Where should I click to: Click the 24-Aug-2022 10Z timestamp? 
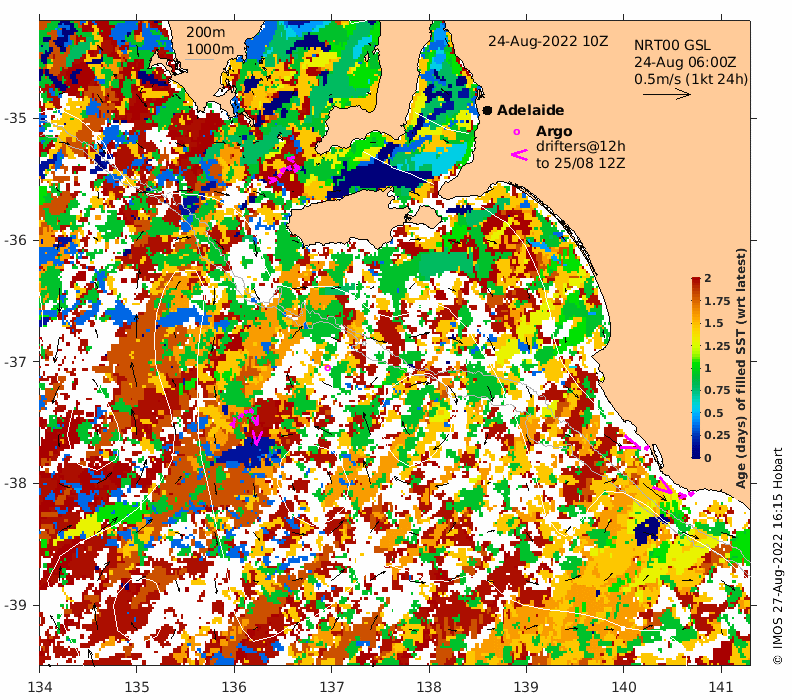click(548, 41)
